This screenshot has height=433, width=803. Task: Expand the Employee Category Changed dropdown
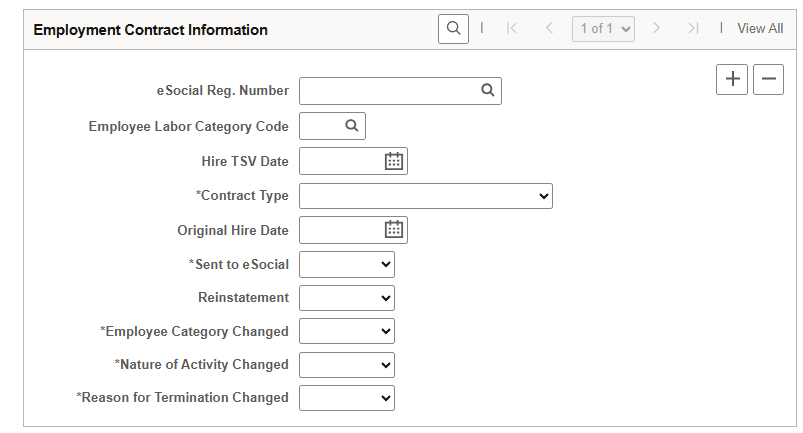tap(347, 331)
